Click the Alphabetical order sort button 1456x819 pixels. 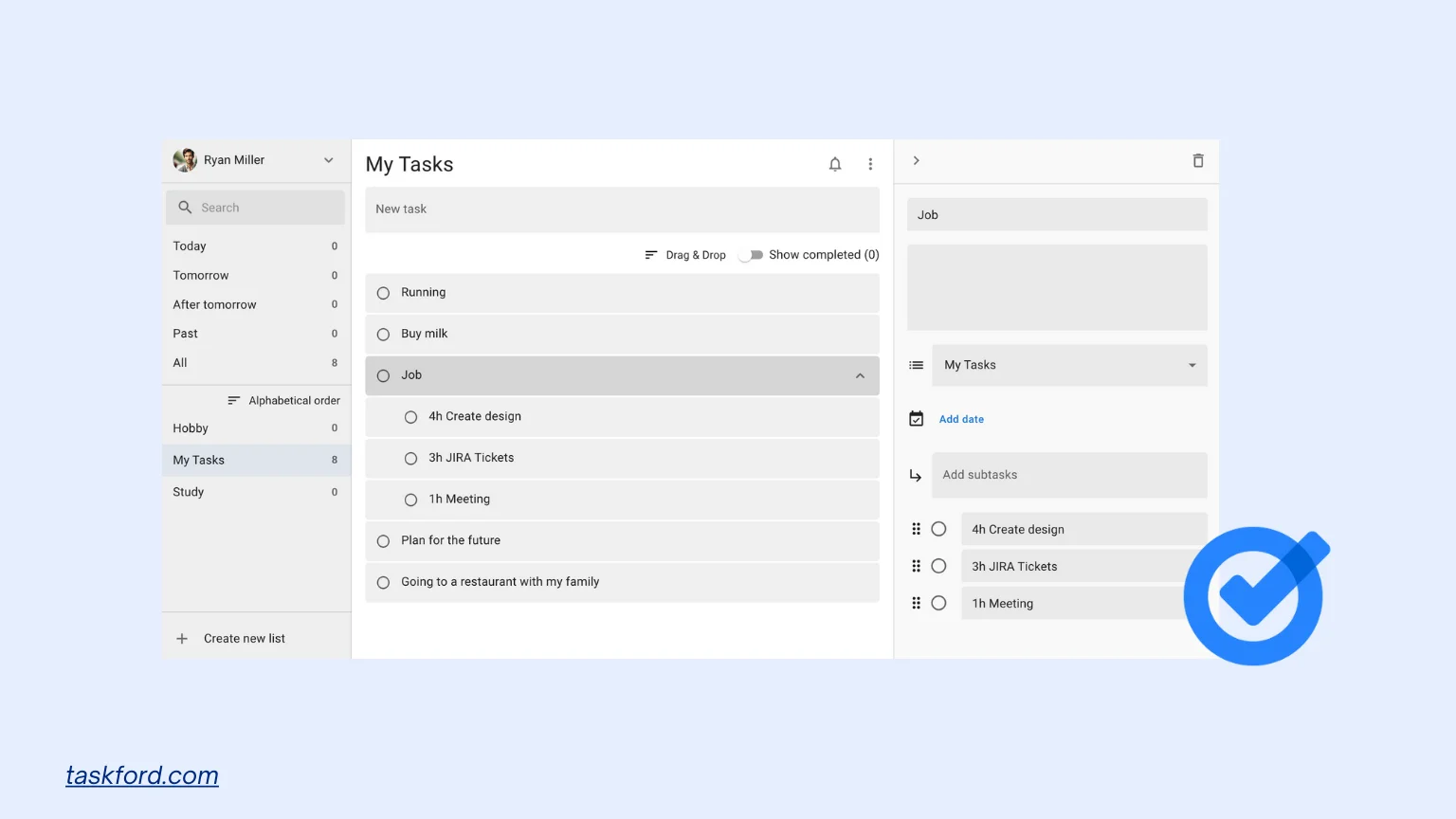(283, 401)
